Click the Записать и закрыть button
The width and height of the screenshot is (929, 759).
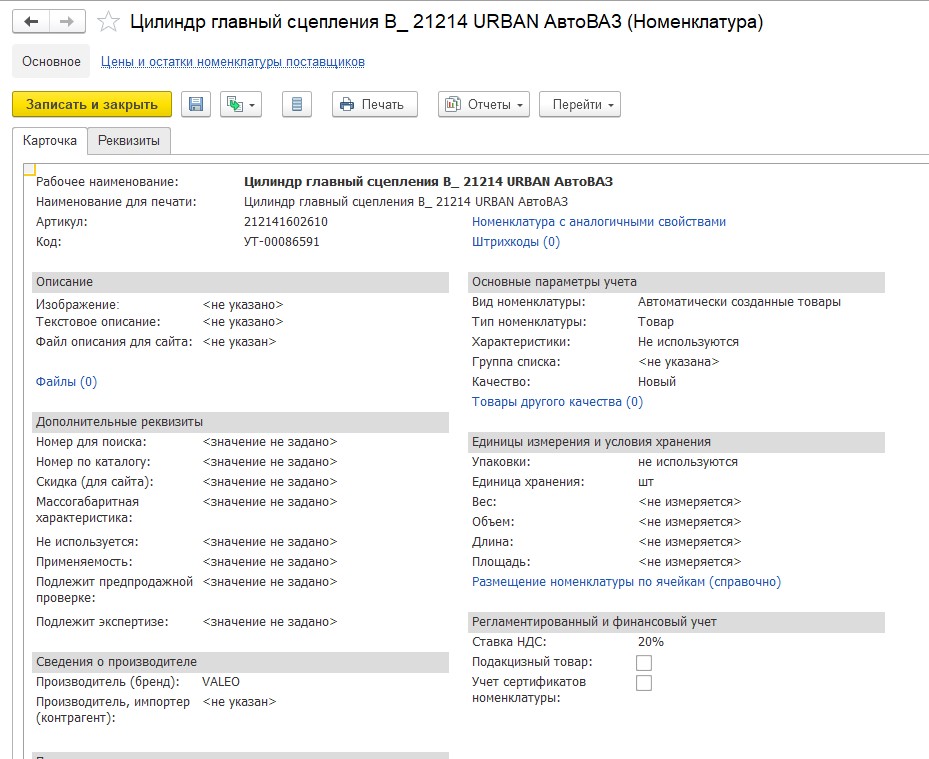click(x=92, y=104)
